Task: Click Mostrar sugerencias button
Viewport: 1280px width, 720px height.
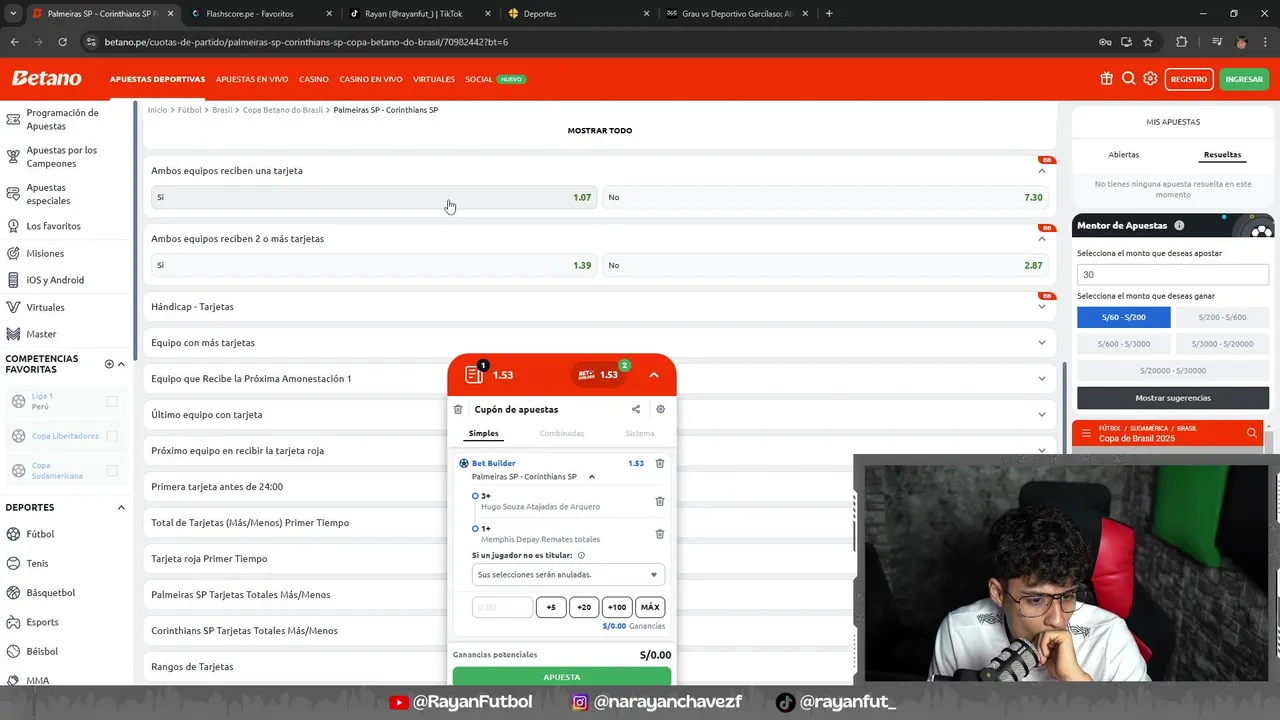Action: point(1173,398)
